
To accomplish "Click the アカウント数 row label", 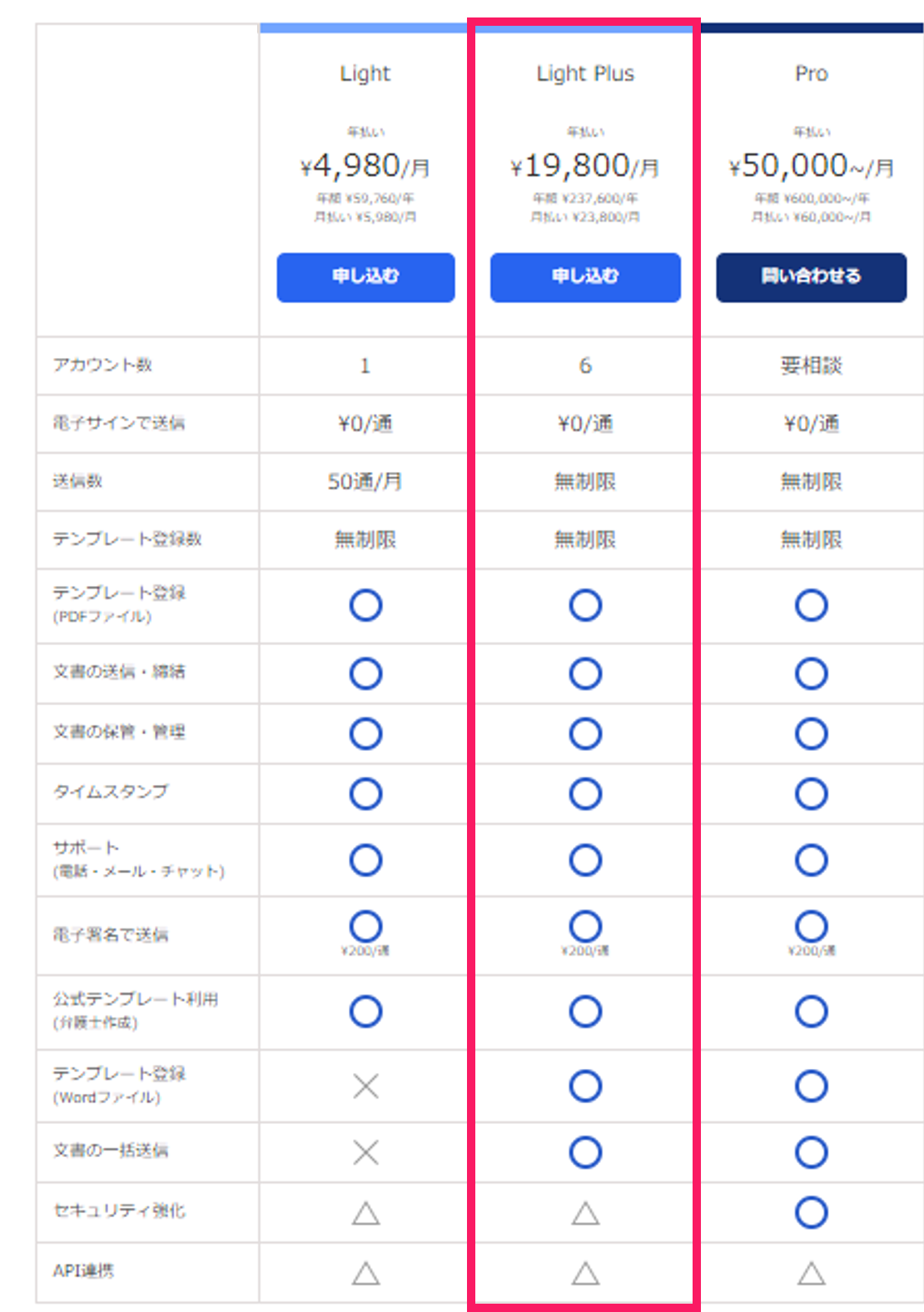I will [x=102, y=365].
